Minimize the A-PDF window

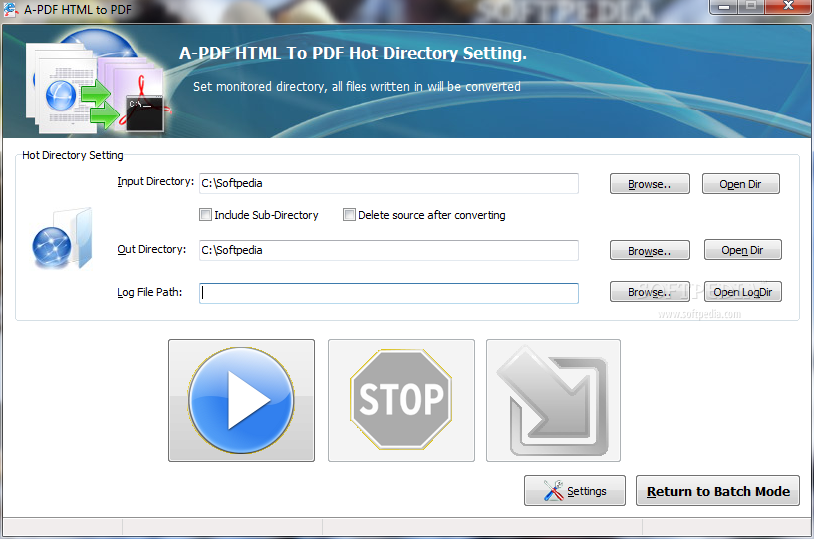[x=724, y=6]
